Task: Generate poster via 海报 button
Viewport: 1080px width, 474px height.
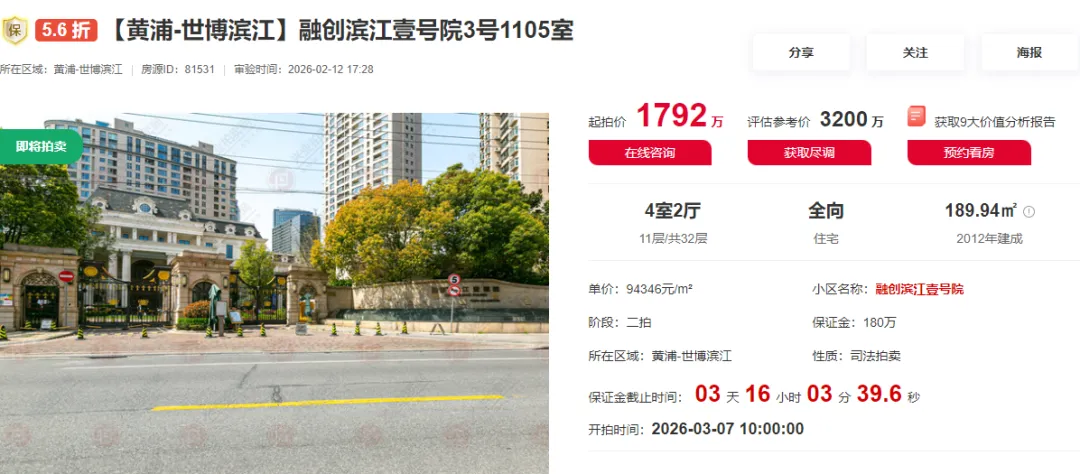Action: click(1030, 52)
